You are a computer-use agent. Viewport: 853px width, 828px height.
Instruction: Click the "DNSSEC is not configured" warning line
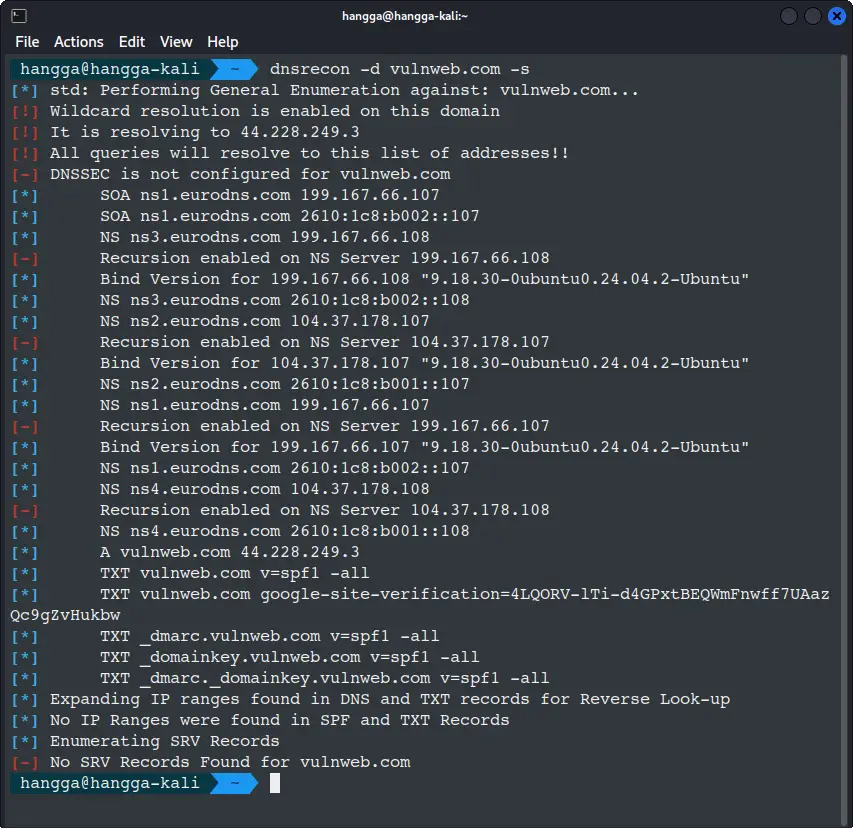click(x=250, y=174)
